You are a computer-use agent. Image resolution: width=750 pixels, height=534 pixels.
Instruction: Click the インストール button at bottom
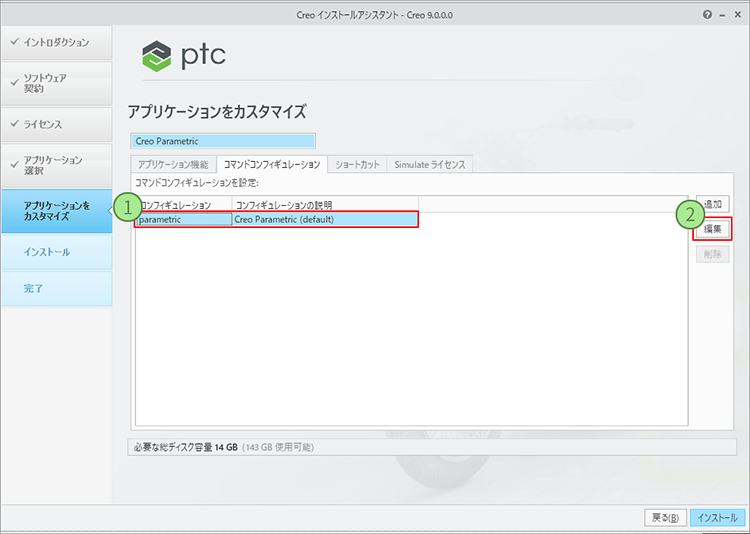pyautogui.click(x=717, y=518)
